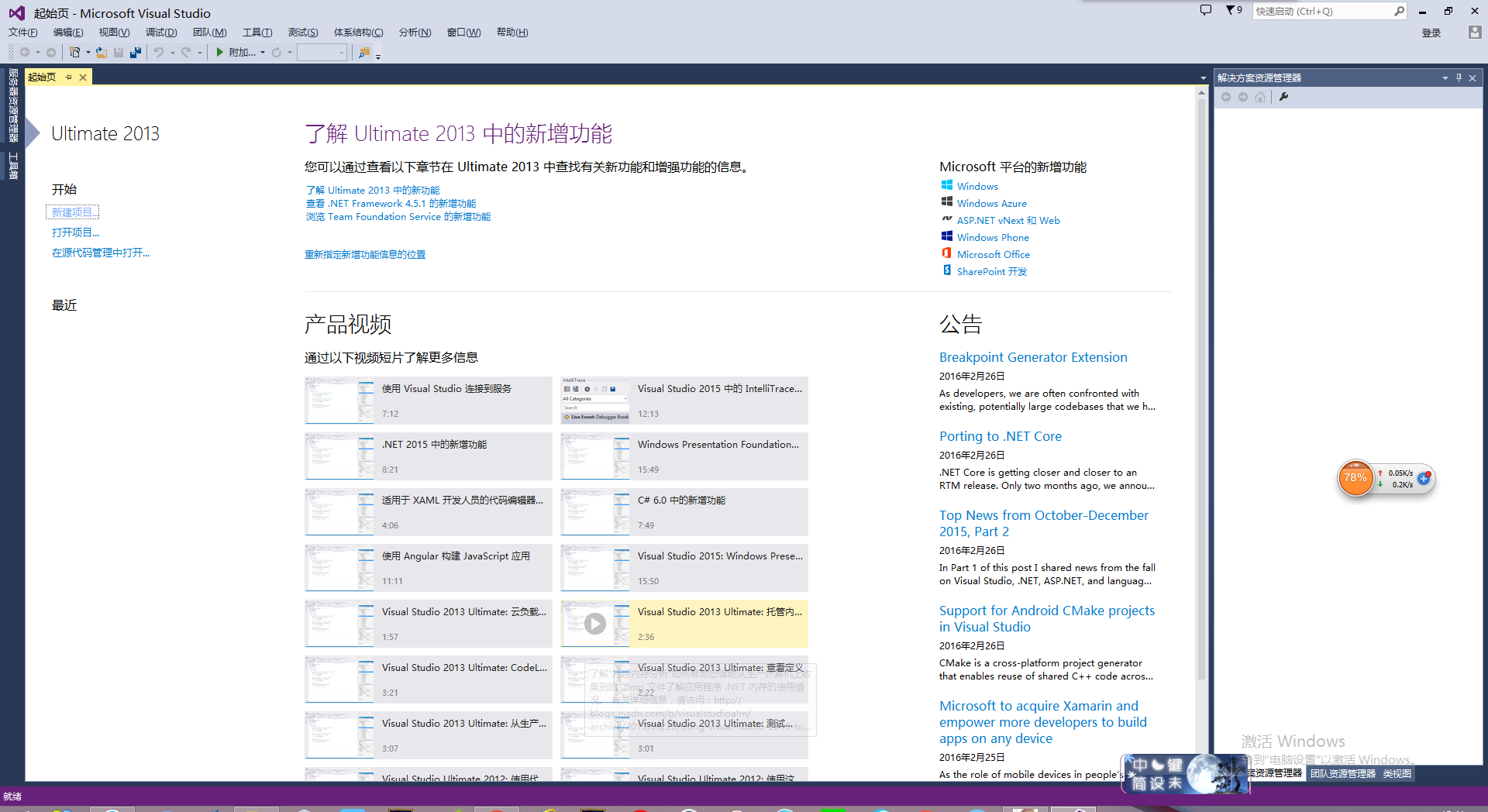Image resolution: width=1488 pixels, height=812 pixels.
Task: Expand the Redo history dropdown arrow
Action: pyautogui.click(x=200, y=53)
